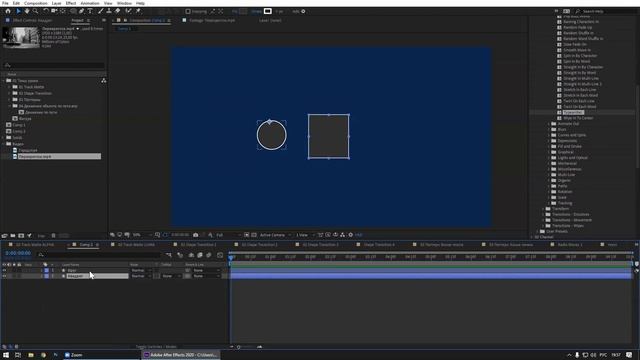Toggle the shy layers switch in timeline

coord(191,255)
